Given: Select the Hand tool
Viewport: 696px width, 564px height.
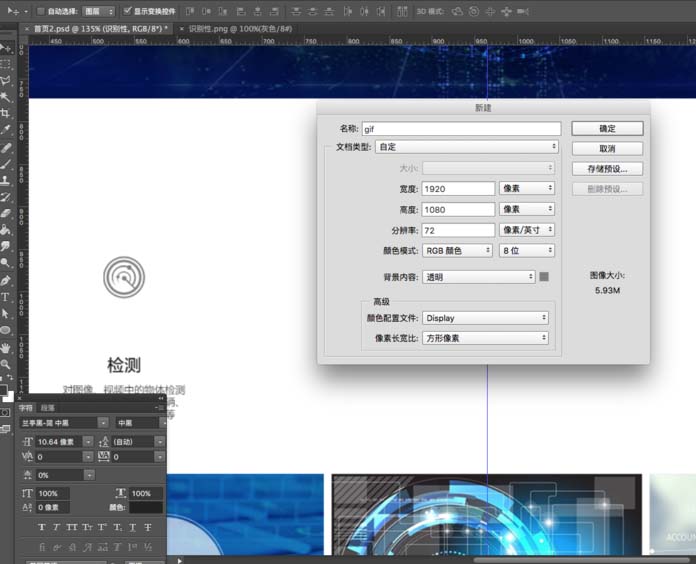Looking at the screenshot, I should 6,348.
